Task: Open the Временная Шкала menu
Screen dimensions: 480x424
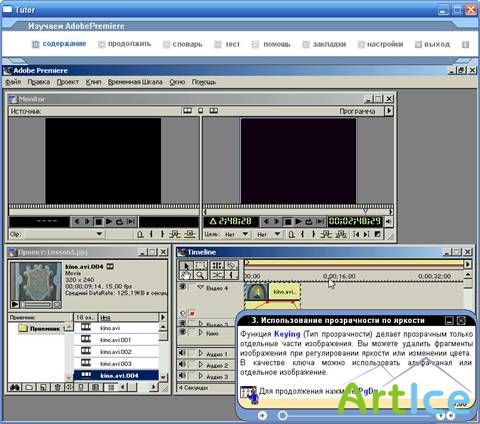Action: pyautogui.click(x=135, y=82)
